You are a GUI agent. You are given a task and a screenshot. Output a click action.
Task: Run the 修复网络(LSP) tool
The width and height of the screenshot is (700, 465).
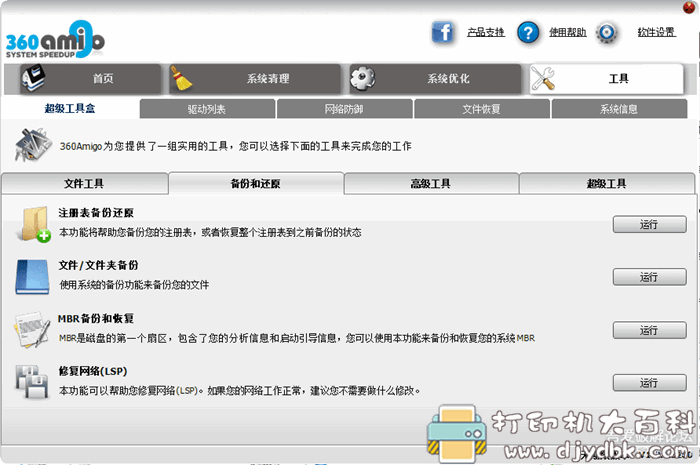[x=650, y=383]
